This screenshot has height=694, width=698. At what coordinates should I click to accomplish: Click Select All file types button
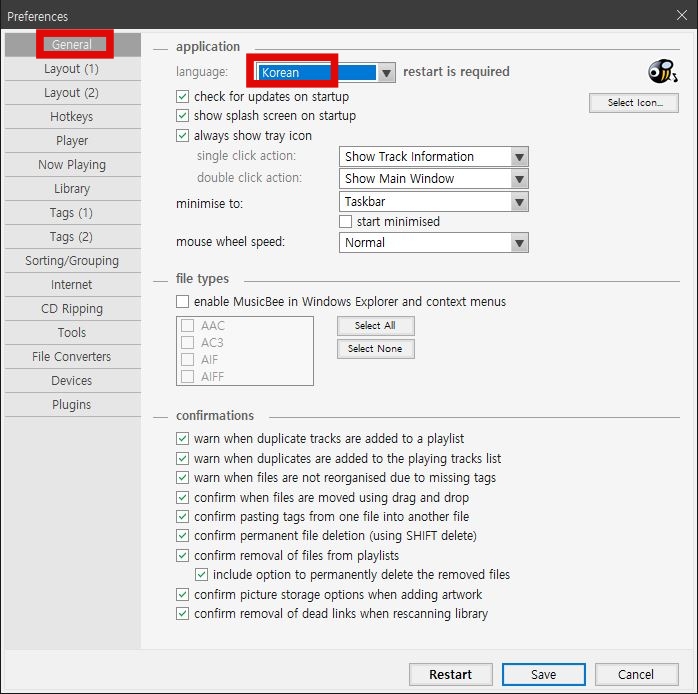(x=376, y=326)
